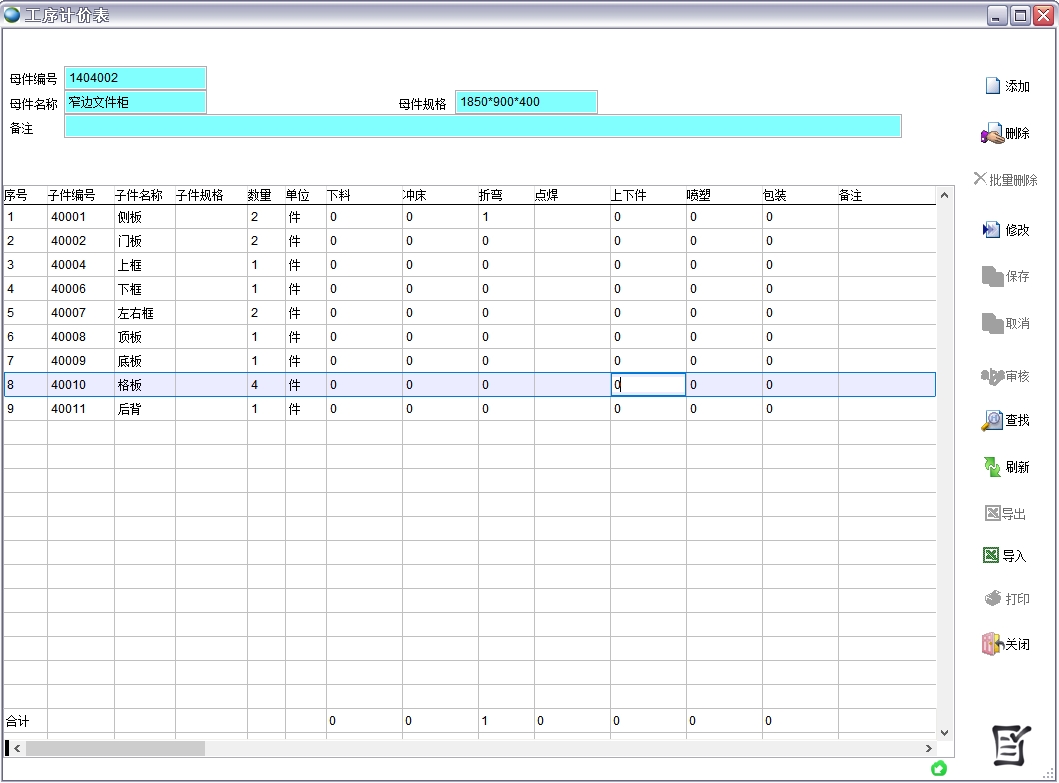1059x783 pixels.
Task: Click the 母件规格 field showing 1850*900*400
Action: pyautogui.click(x=526, y=102)
